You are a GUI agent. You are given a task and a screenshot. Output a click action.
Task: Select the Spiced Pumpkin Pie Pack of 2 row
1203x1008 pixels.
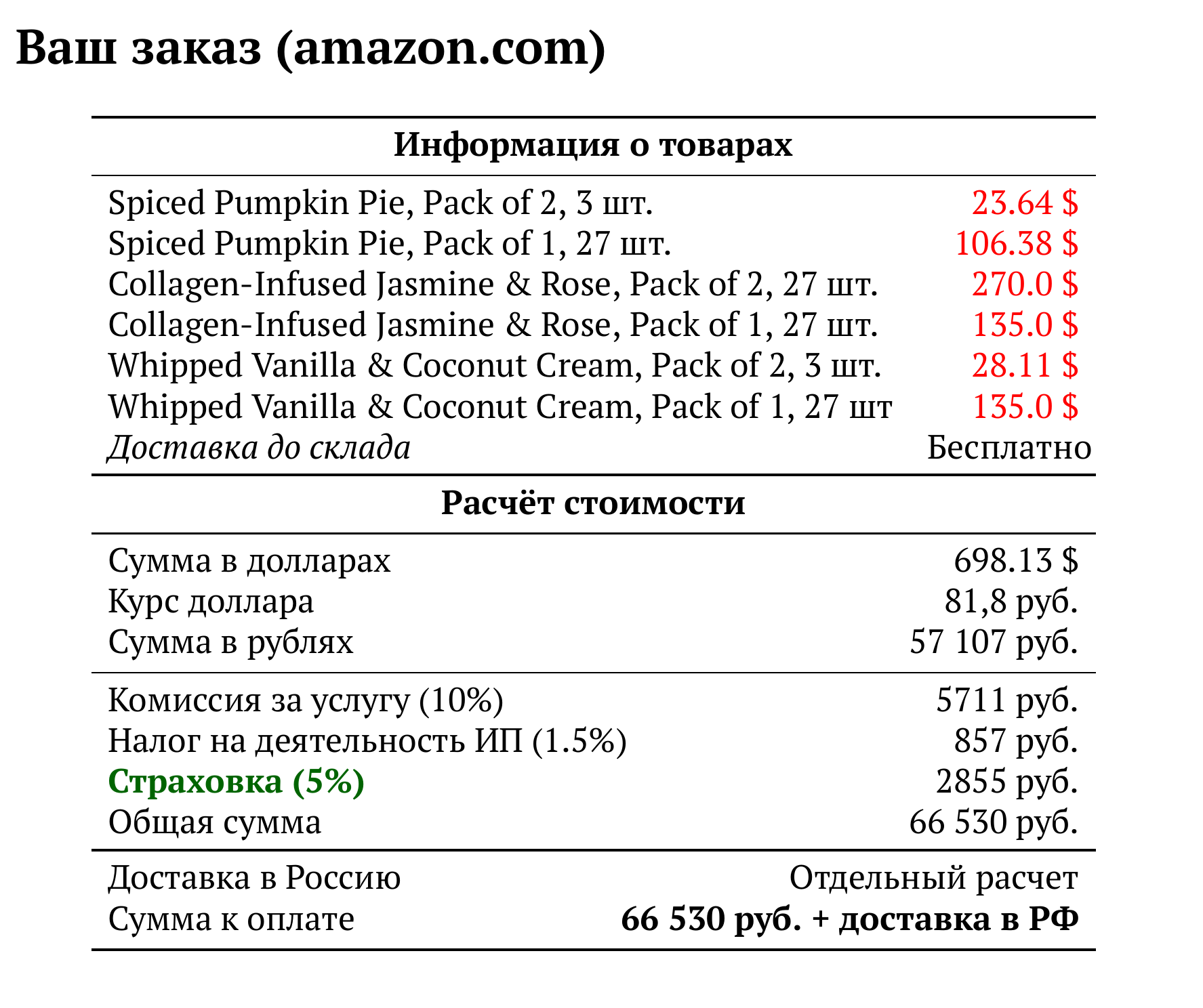pyautogui.click(x=380, y=203)
